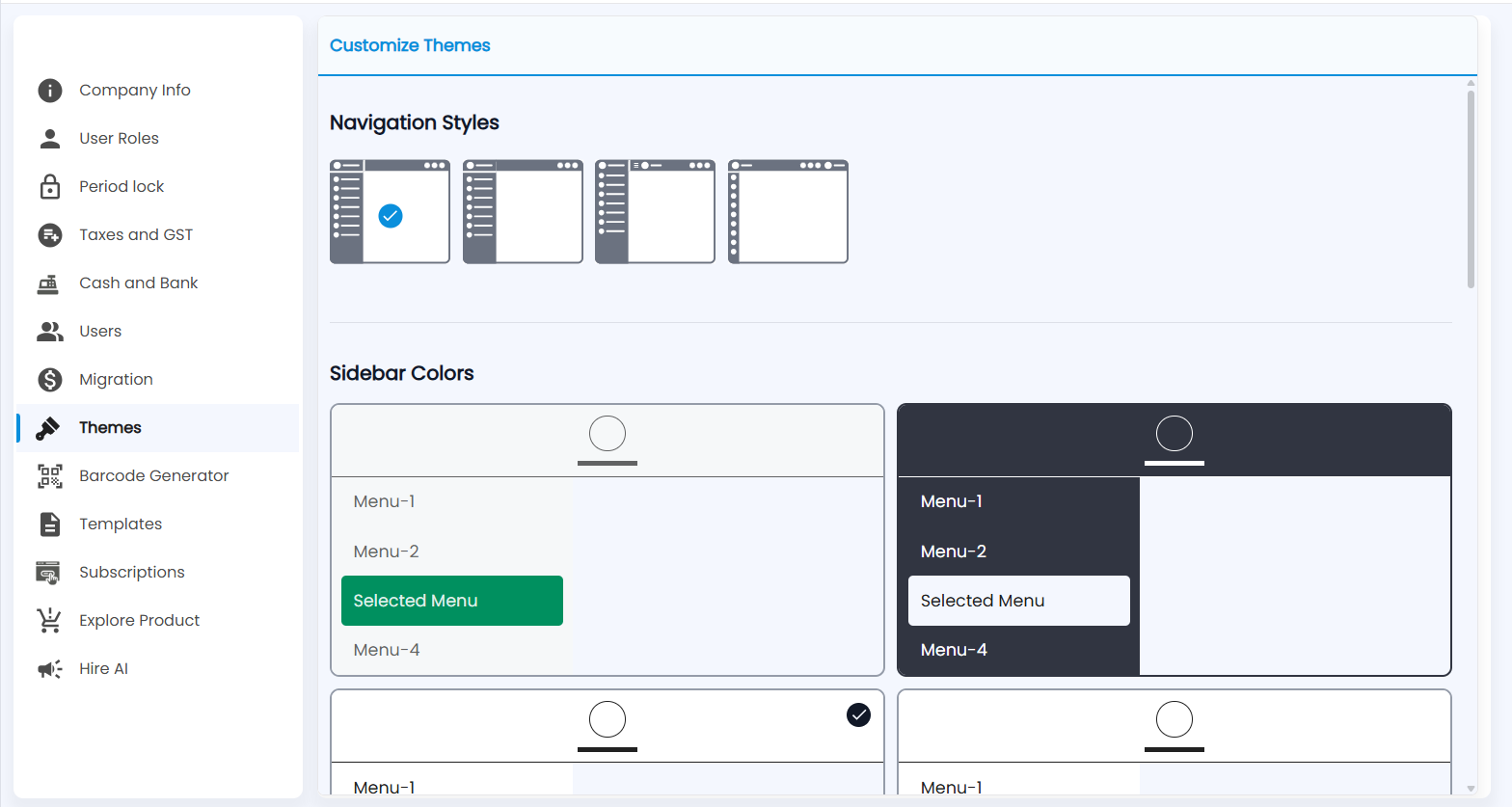This screenshot has height=807, width=1512.
Task: Select the sidebar color card marked with a checkmark
Action: coord(607,741)
